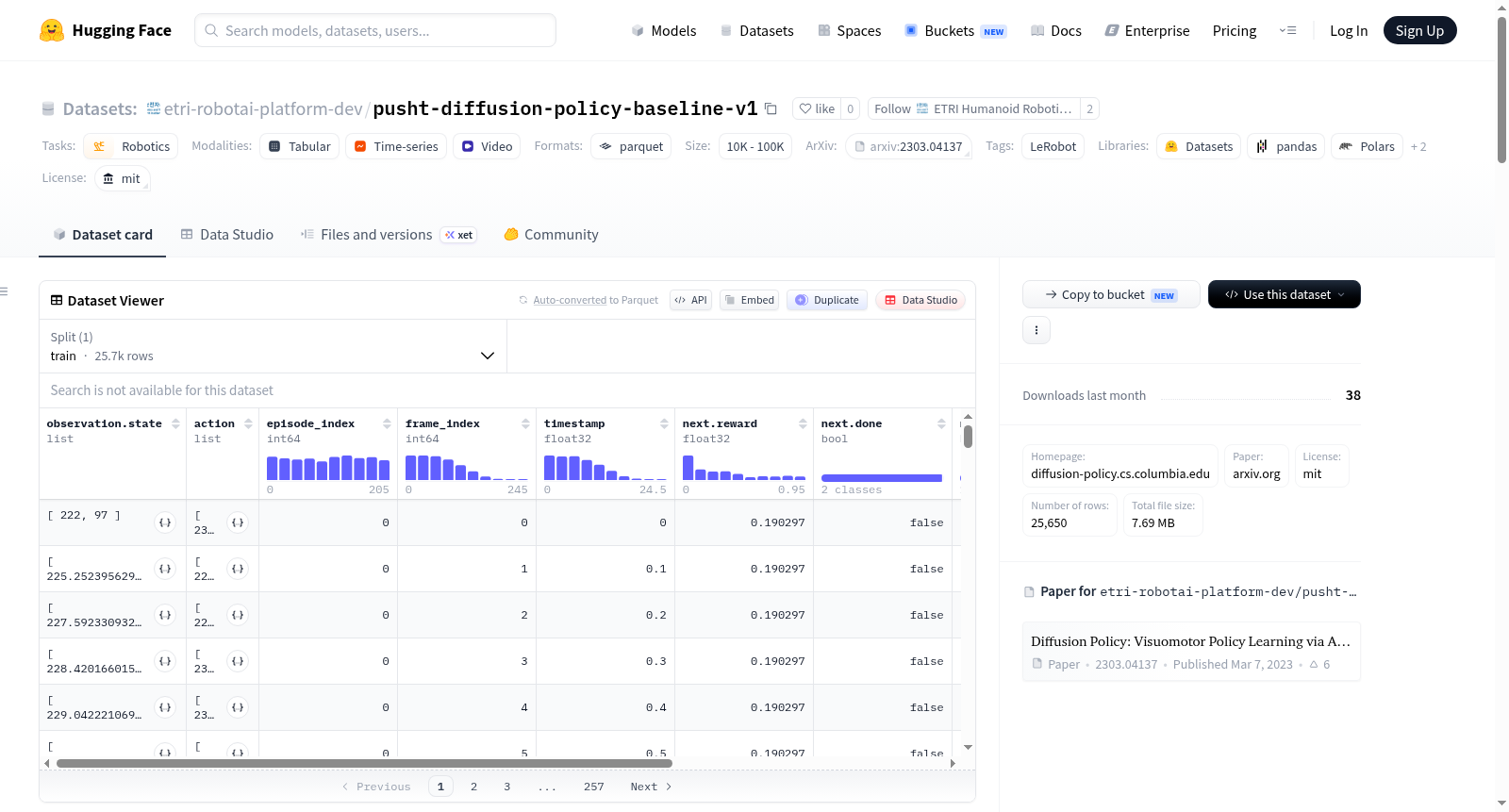1509x812 pixels.
Task: Click the episode_index histogram
Action: pos(328,468)
